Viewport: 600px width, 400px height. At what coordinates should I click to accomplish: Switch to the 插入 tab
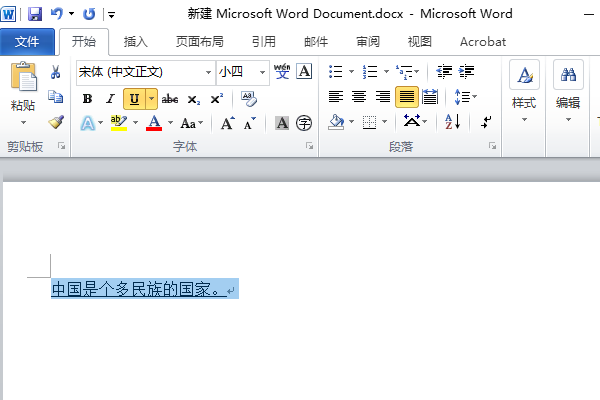tap(135, 41)
